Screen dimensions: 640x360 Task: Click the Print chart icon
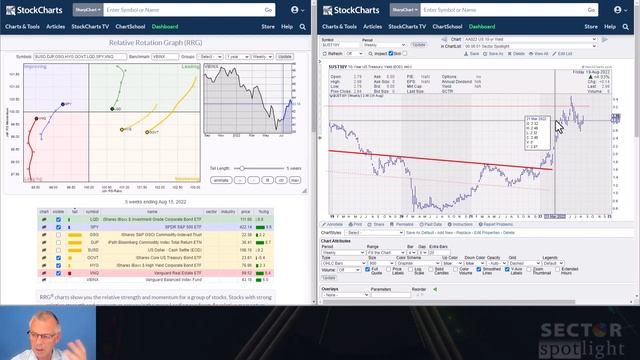coord(350,224)
